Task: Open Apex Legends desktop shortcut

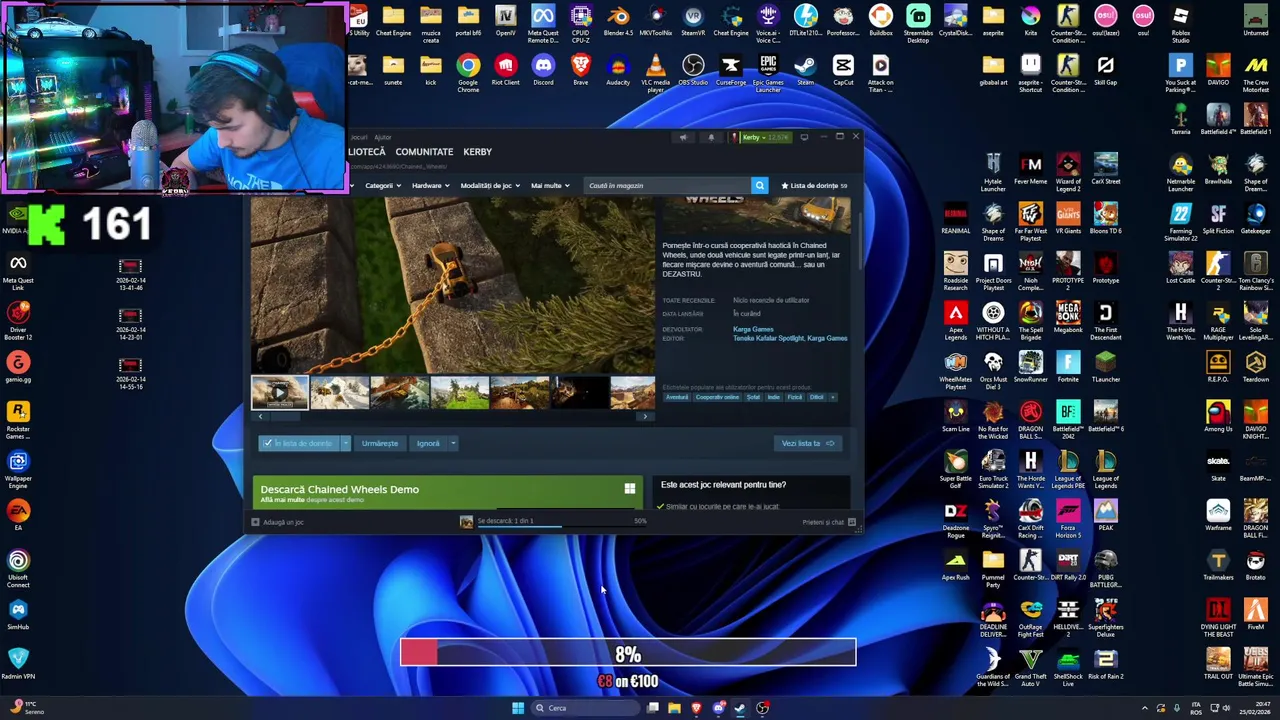Action: pyautogui.click(x=956, y=321)
